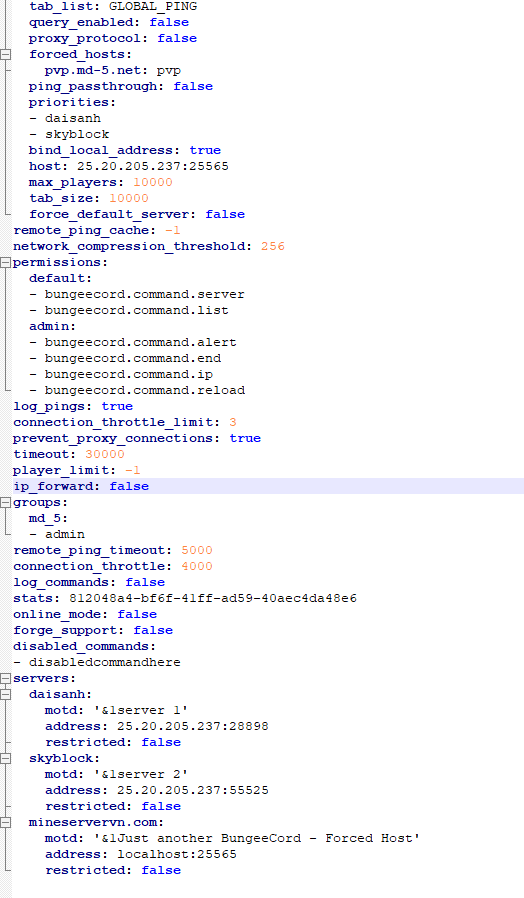The height and width of the screenshot is (898, 524).
Task: Click the pvp.md-5.net: pvp line
Action: click(x=113, y=70)
